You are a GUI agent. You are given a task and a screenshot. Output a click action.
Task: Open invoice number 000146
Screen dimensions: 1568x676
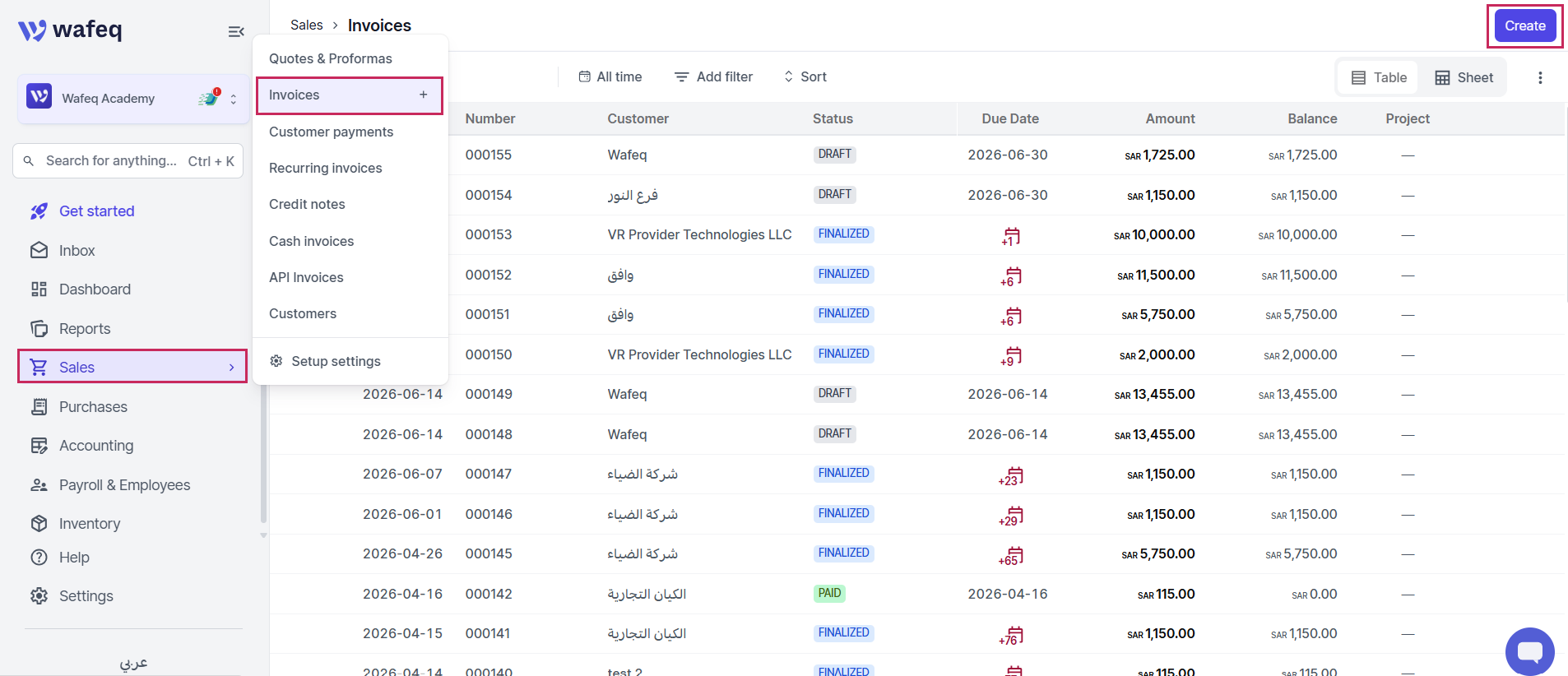pos(489,514)
